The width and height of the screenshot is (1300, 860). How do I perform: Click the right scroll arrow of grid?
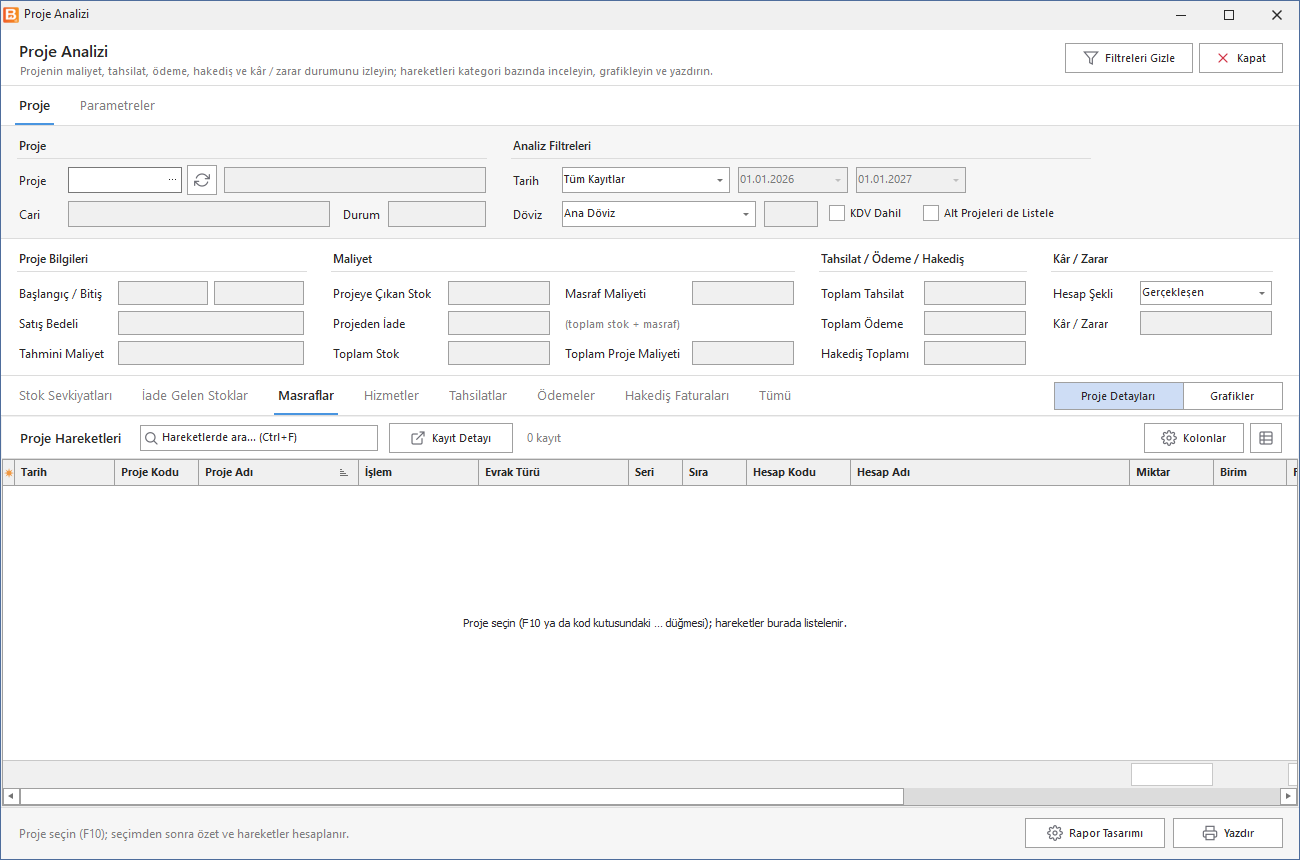1289,796
